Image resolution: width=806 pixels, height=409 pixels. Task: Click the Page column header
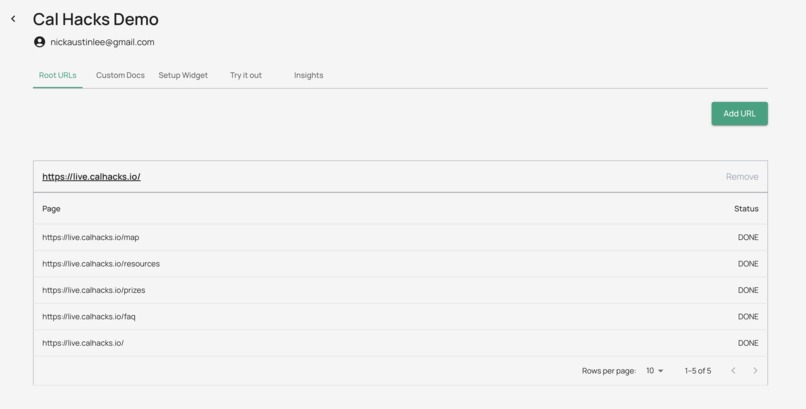(51, 209)
